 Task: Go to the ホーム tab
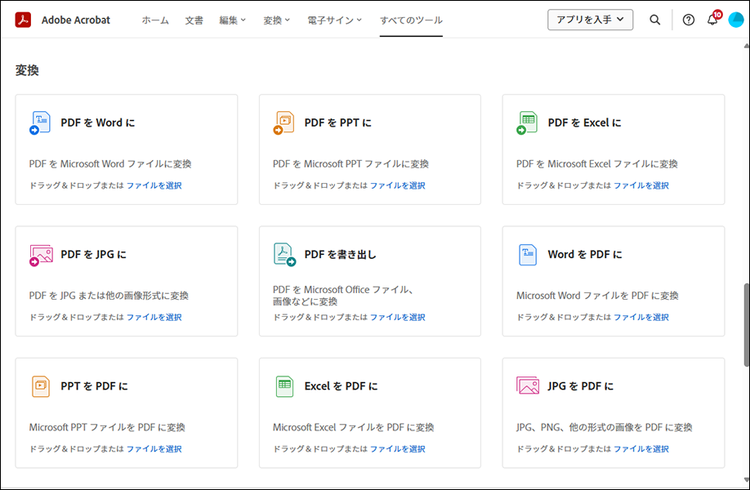[155, 20]
